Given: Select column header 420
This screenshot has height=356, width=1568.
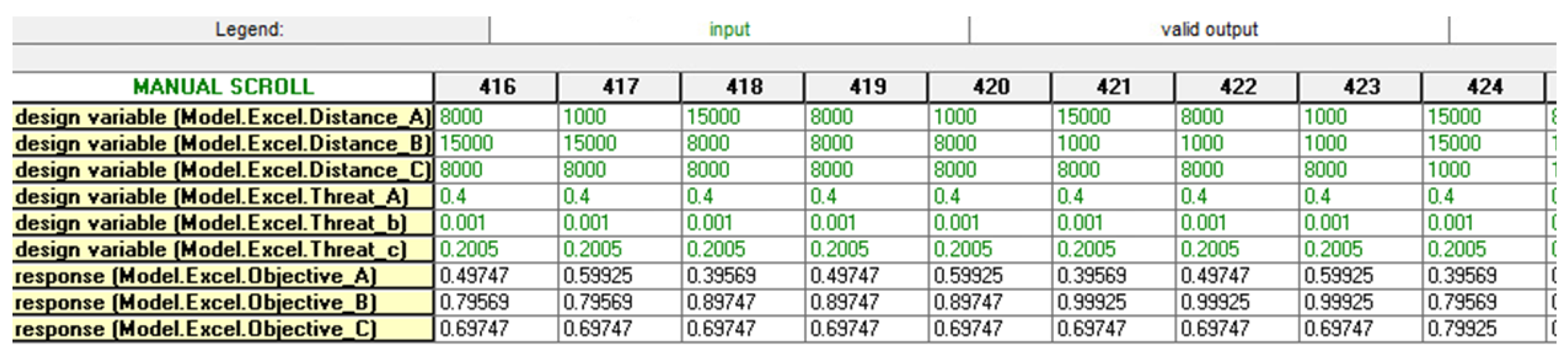Looking at the screenshot, I should point(990,86).
